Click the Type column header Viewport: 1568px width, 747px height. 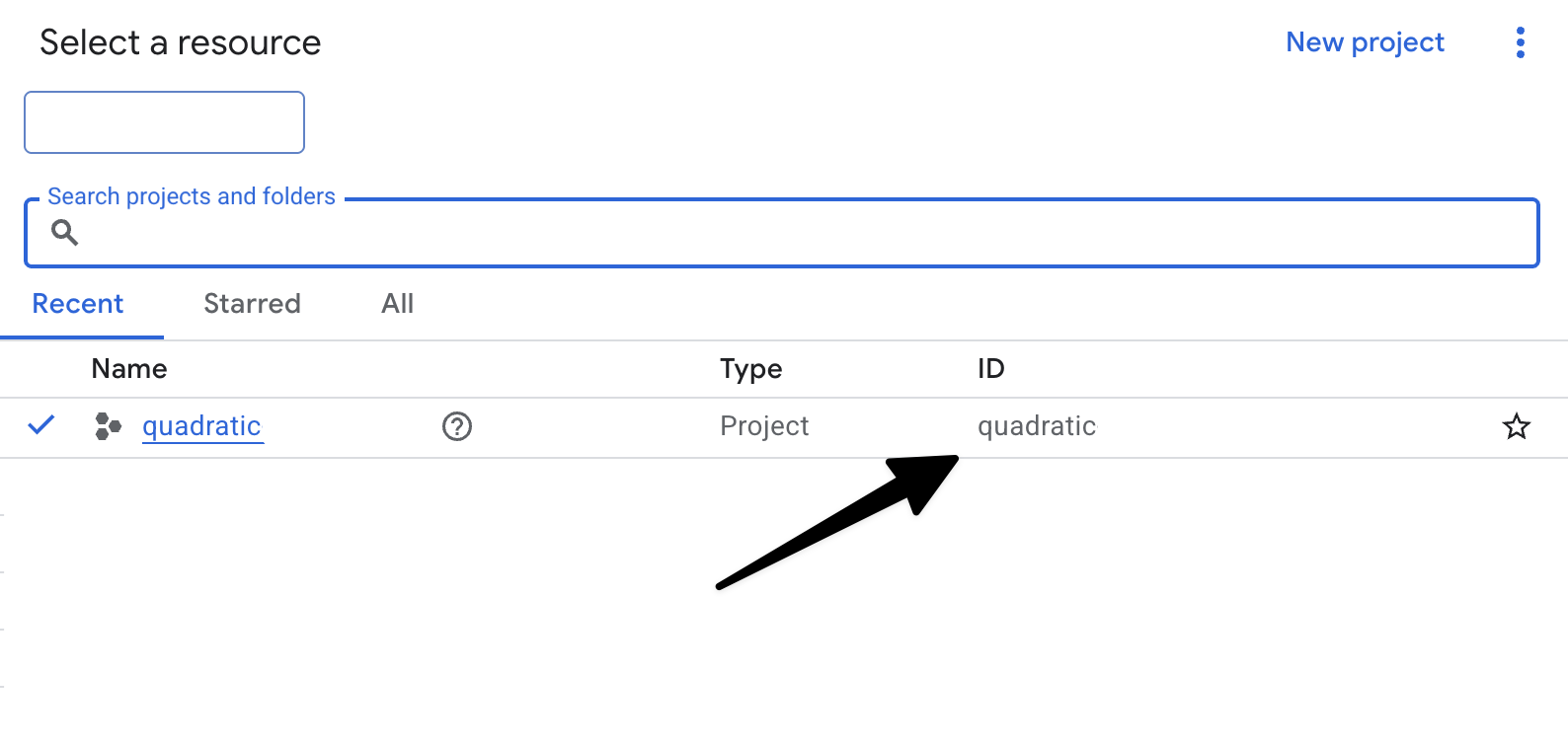(x=750, y=369)
